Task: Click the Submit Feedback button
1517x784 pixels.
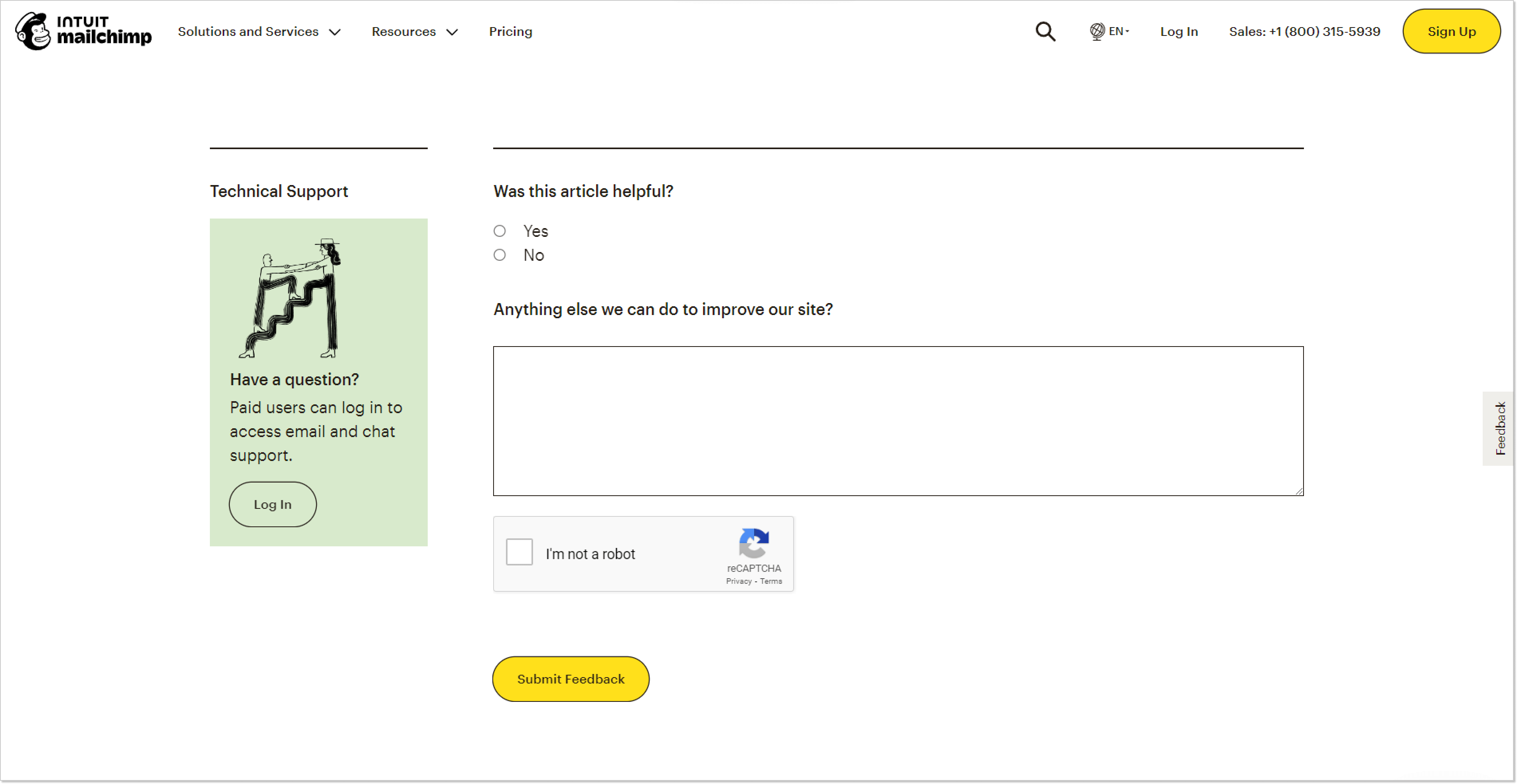Action: coord(571,679)
